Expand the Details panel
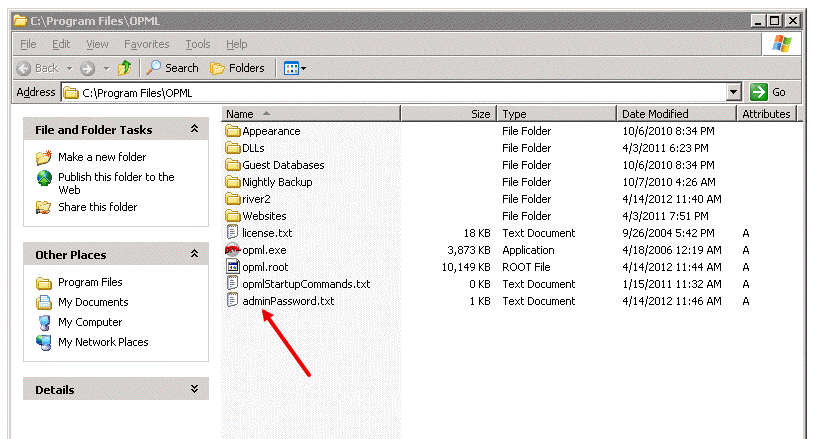 195,389
